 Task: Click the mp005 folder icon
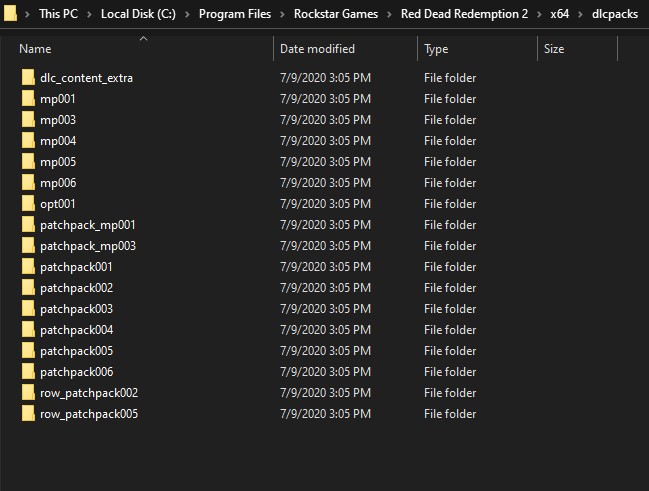pos(28,162)
